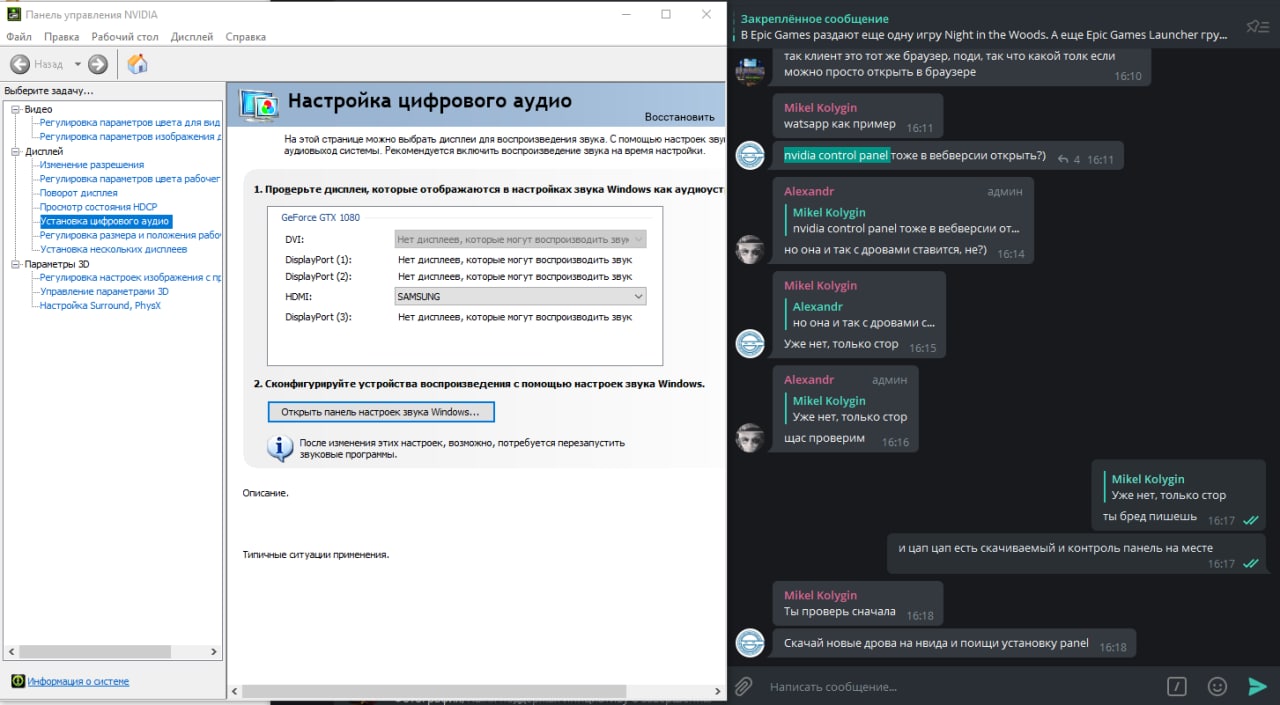Click Alexandr avatar beside щас проверим message
The image size is (1280, 705).
click(750, 437)
